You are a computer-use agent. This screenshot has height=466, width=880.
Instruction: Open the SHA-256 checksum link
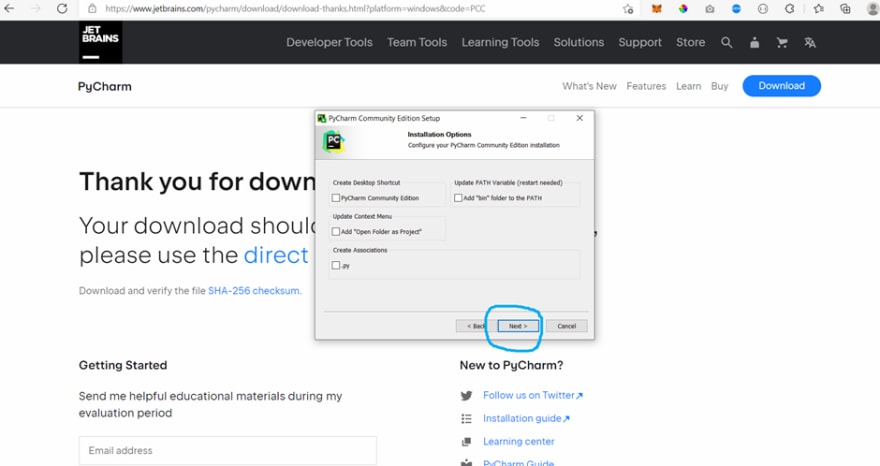click(254, 291)
